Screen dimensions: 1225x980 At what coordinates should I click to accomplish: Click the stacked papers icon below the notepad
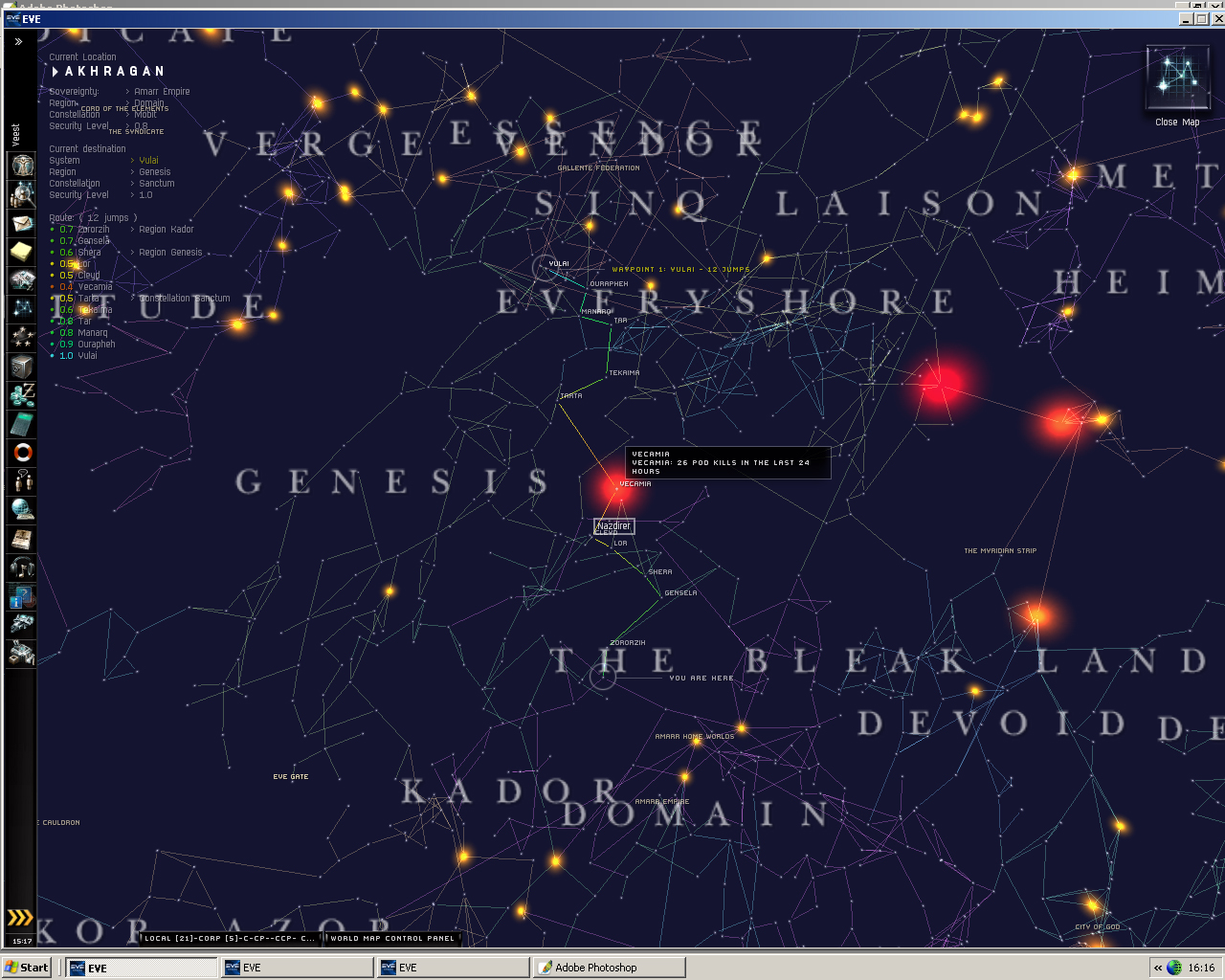click(x=22, y=280)
